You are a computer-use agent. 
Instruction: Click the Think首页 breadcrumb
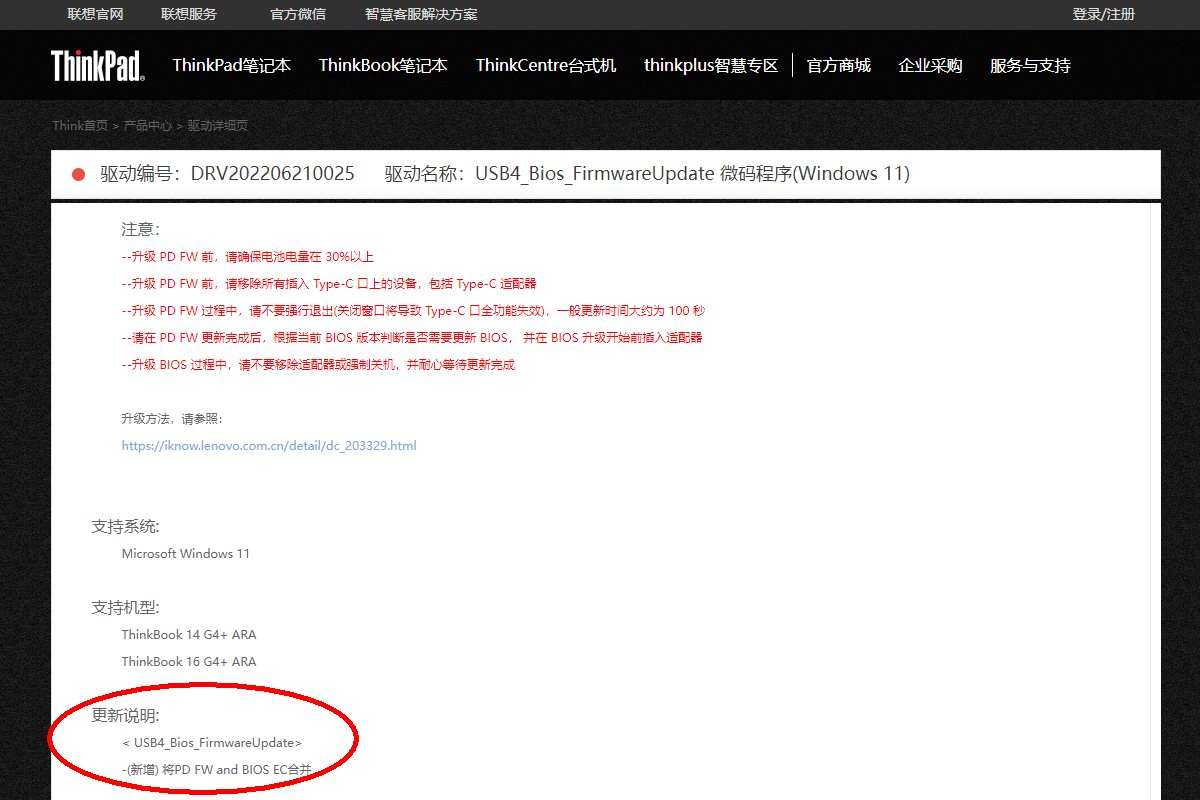(x=80, y=126)
